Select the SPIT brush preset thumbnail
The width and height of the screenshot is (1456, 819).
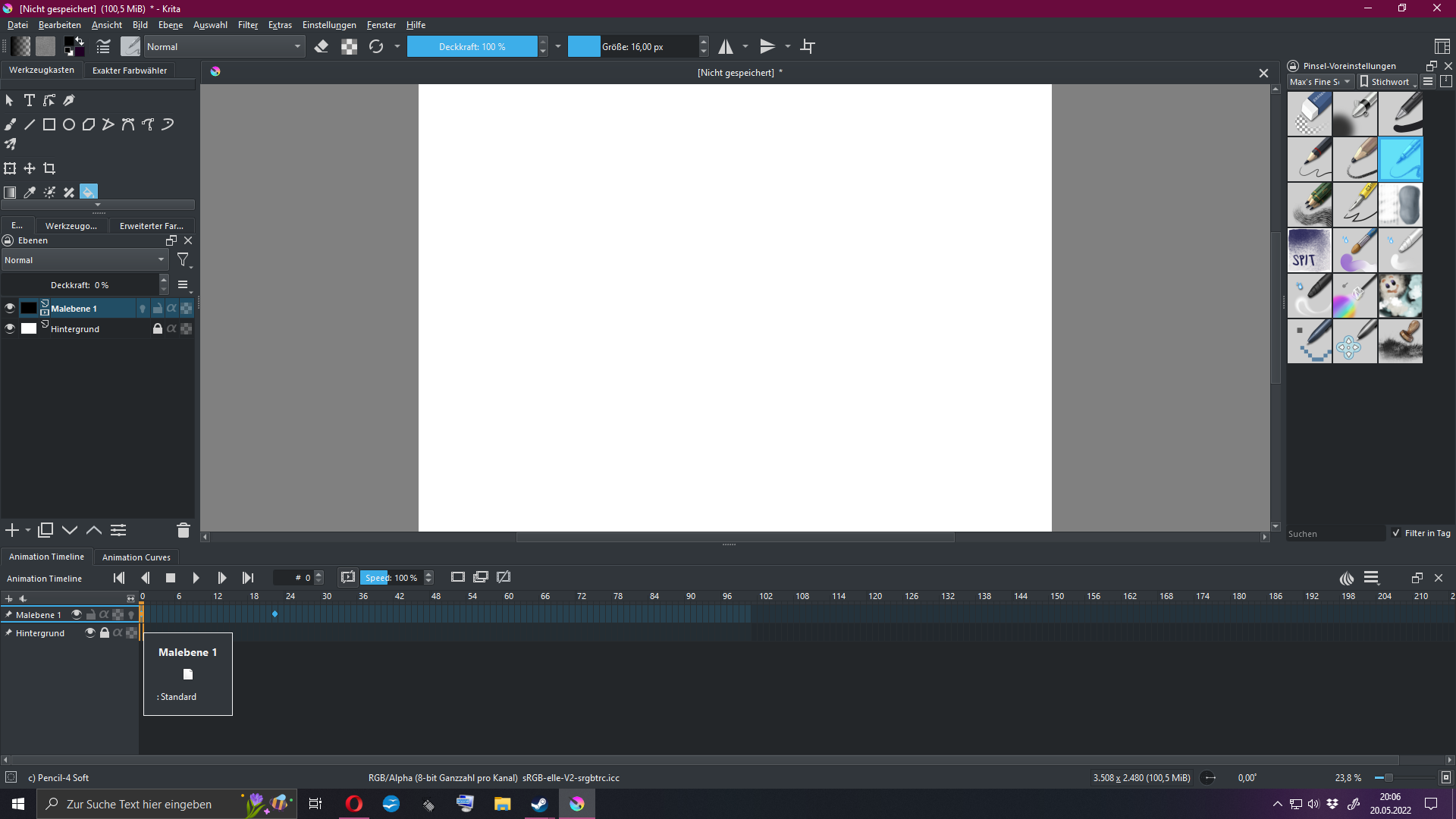pyautogui.click(x=1309, y=250)
